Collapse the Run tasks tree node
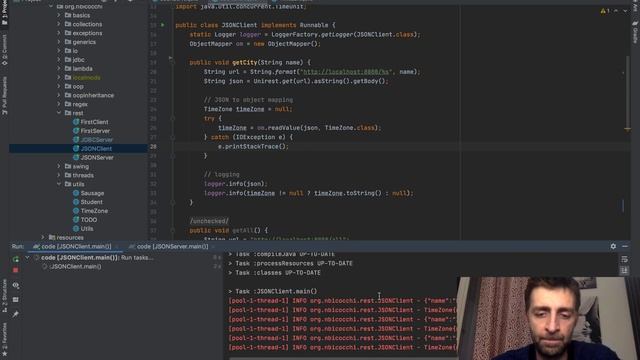 pyautogui.click(x=27, y=258)
